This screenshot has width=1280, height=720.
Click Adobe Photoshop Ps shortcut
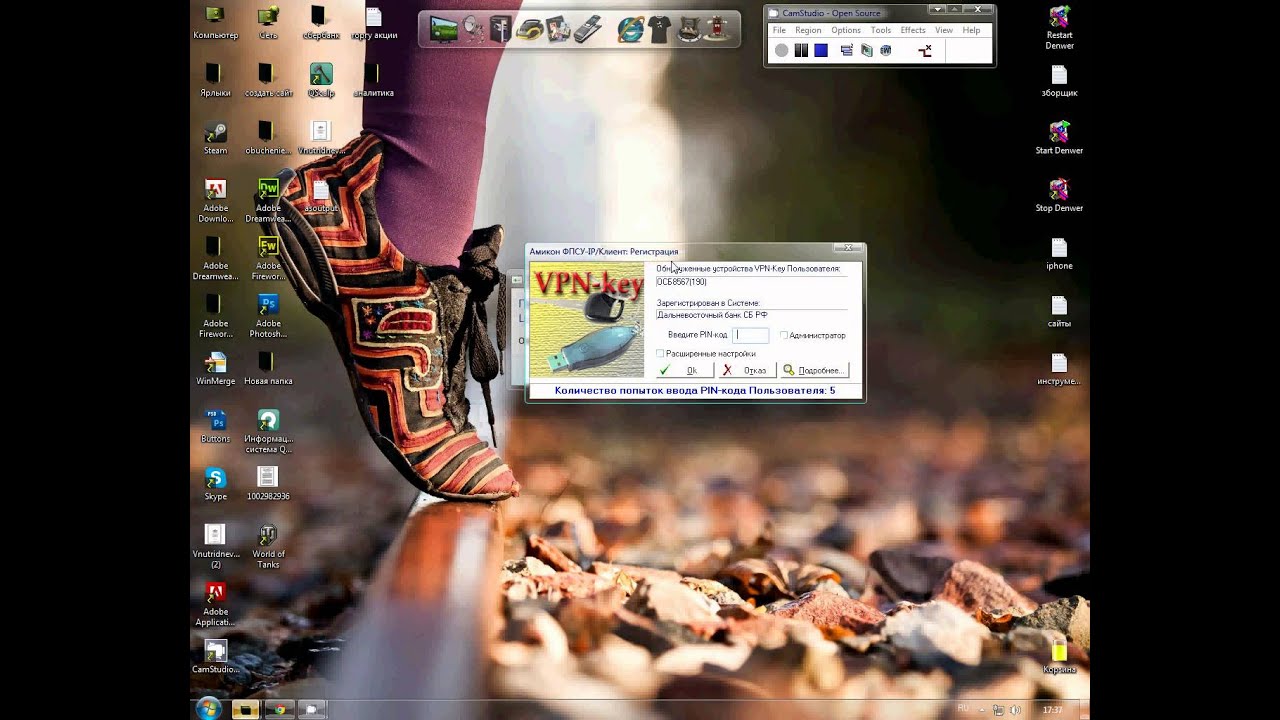[x=268, y=316]
